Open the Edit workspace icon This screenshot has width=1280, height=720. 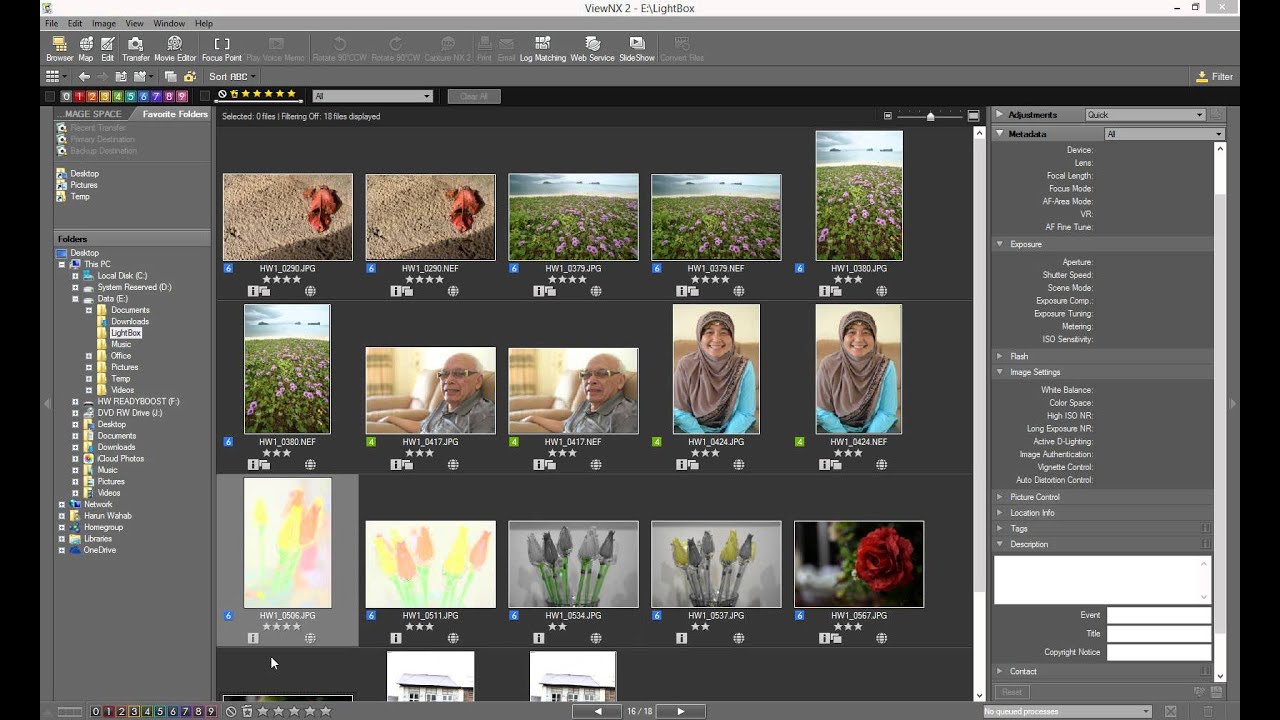tap(108, 49)
